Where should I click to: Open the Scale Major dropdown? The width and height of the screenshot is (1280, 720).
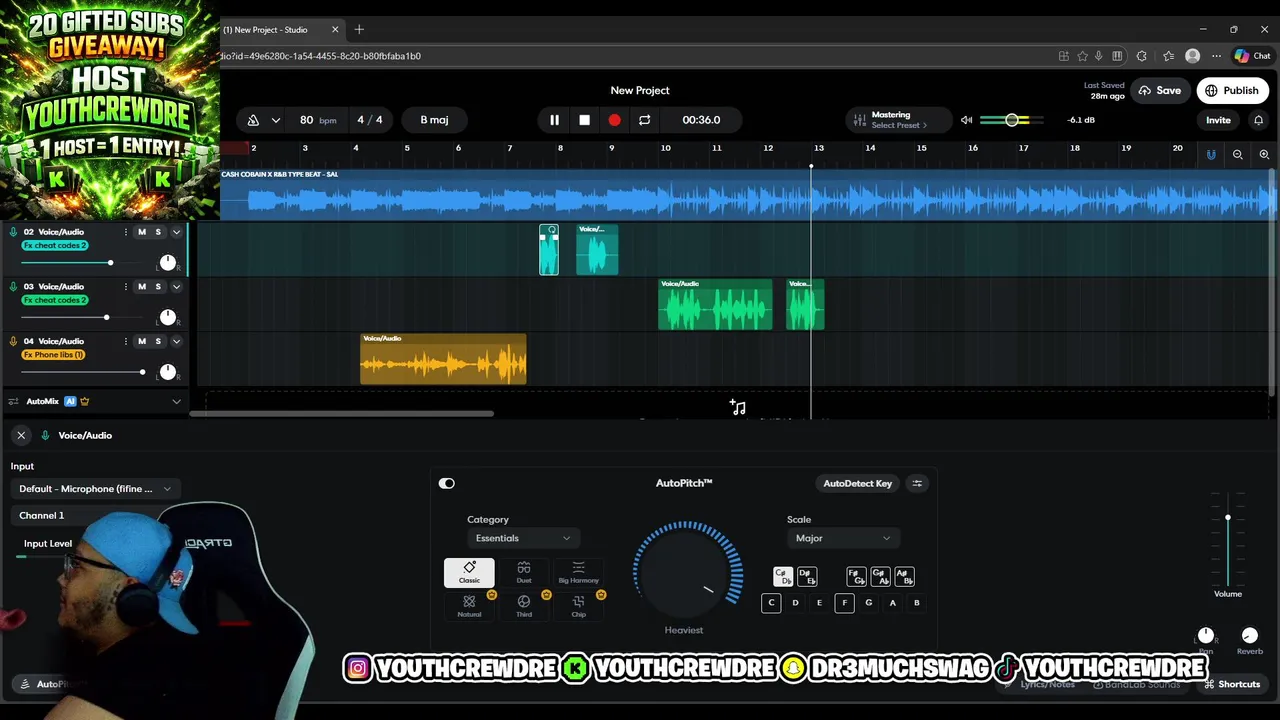tap(842, 539)
